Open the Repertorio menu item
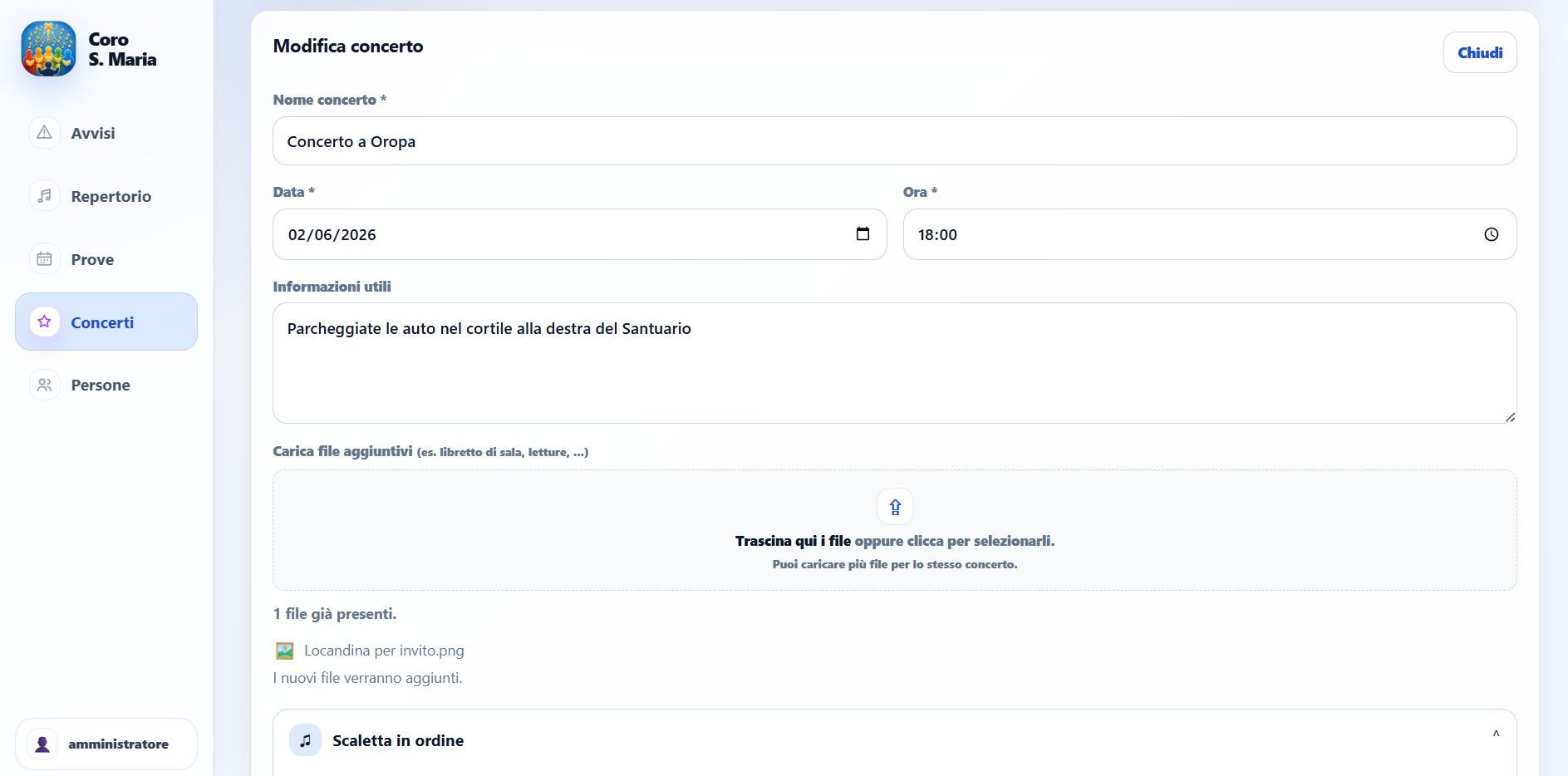The width and height of the screenshot is (1568, 776). (106, 196)
